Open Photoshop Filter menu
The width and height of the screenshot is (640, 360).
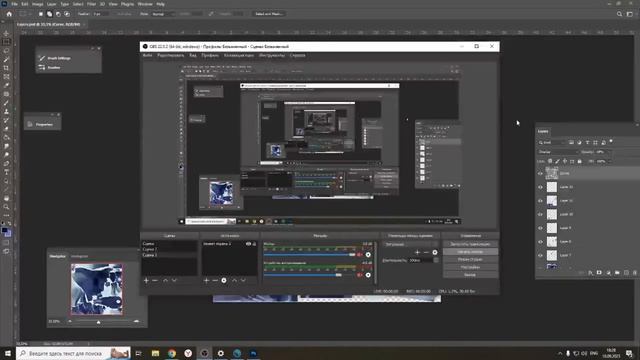click(x=91, y=4)
